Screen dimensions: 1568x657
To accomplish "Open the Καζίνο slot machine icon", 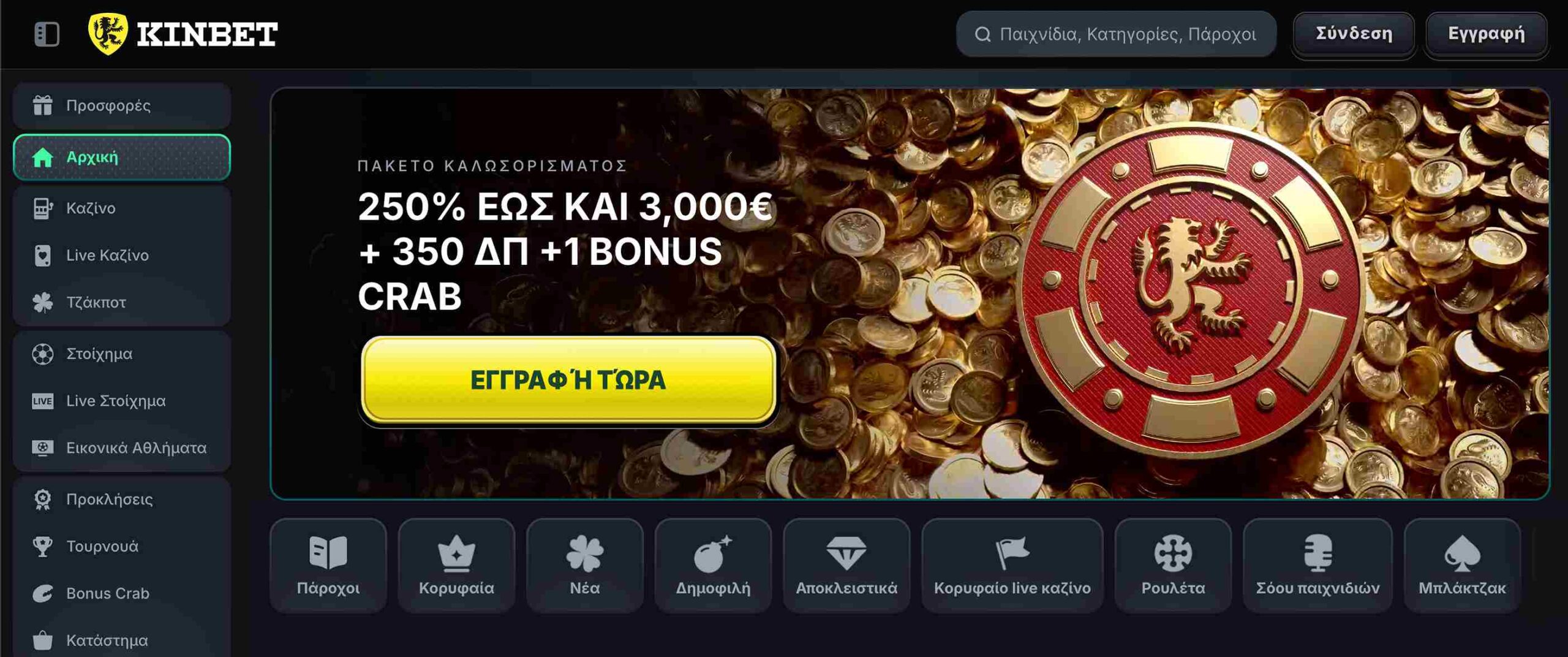I will coord(42,208).
